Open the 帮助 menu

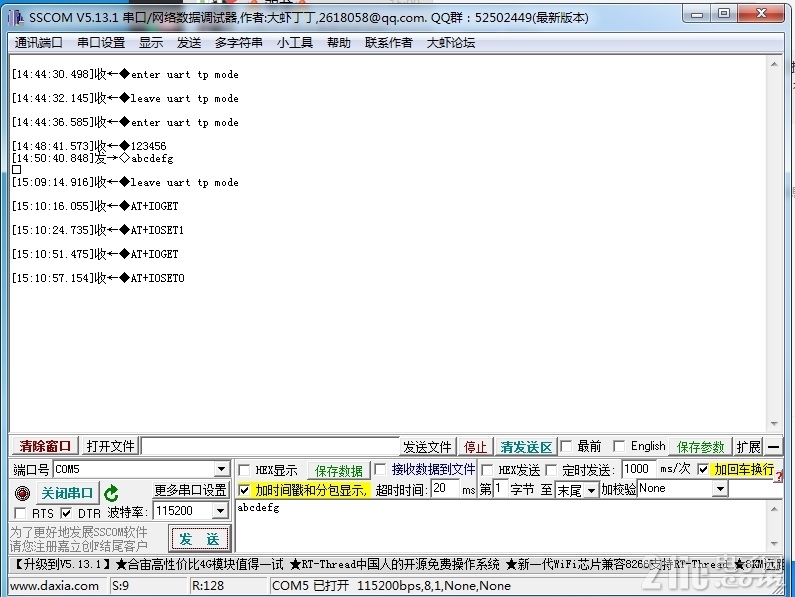[339, 43]
